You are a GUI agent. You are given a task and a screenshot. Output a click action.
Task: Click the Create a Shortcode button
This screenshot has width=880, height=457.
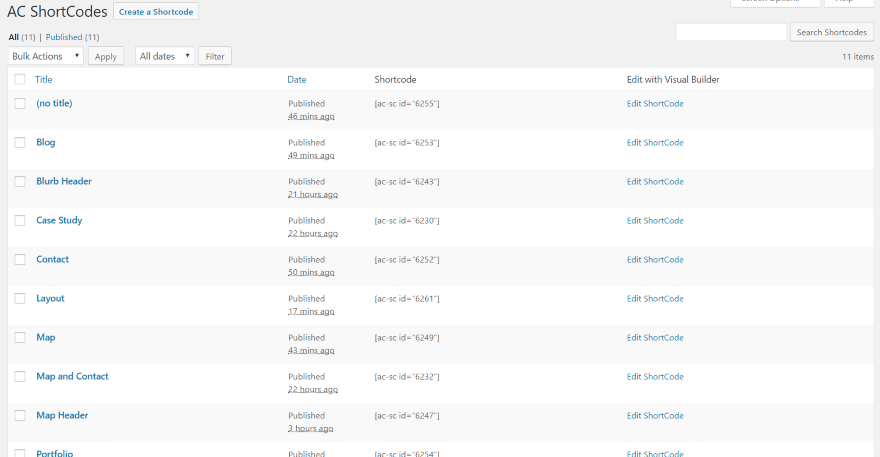pos(155,12)
